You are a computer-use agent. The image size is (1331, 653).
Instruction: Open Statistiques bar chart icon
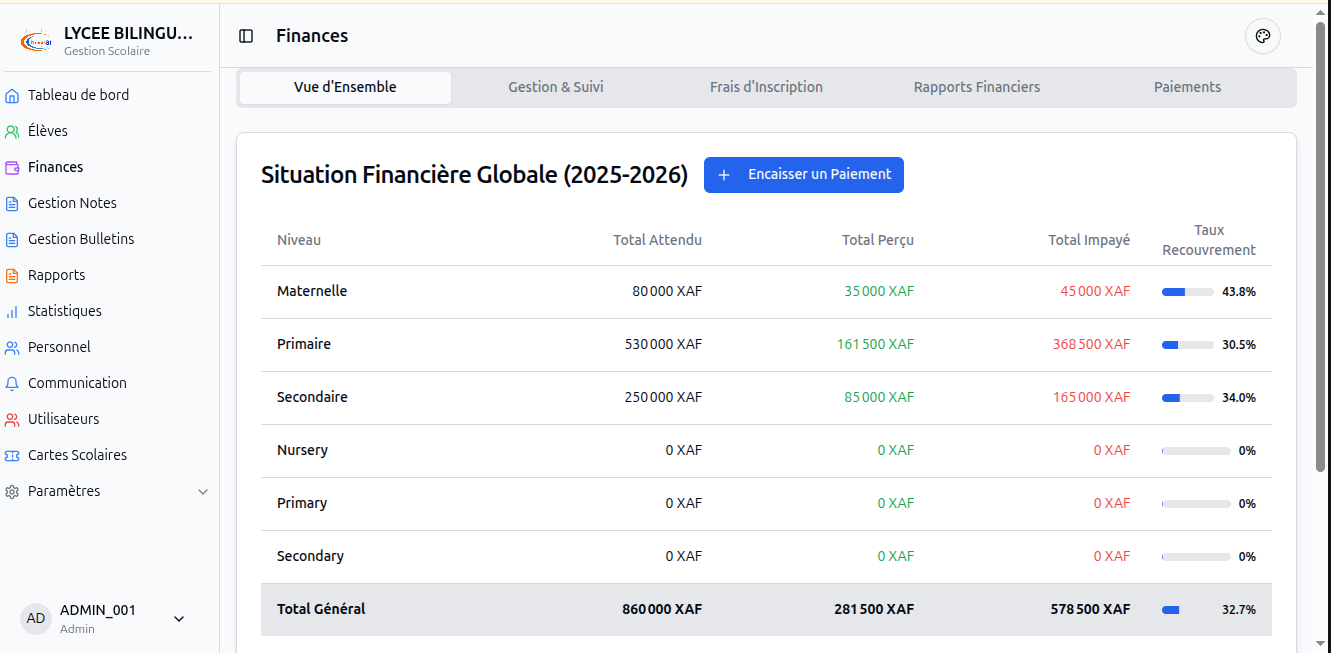tap(12, 311)
